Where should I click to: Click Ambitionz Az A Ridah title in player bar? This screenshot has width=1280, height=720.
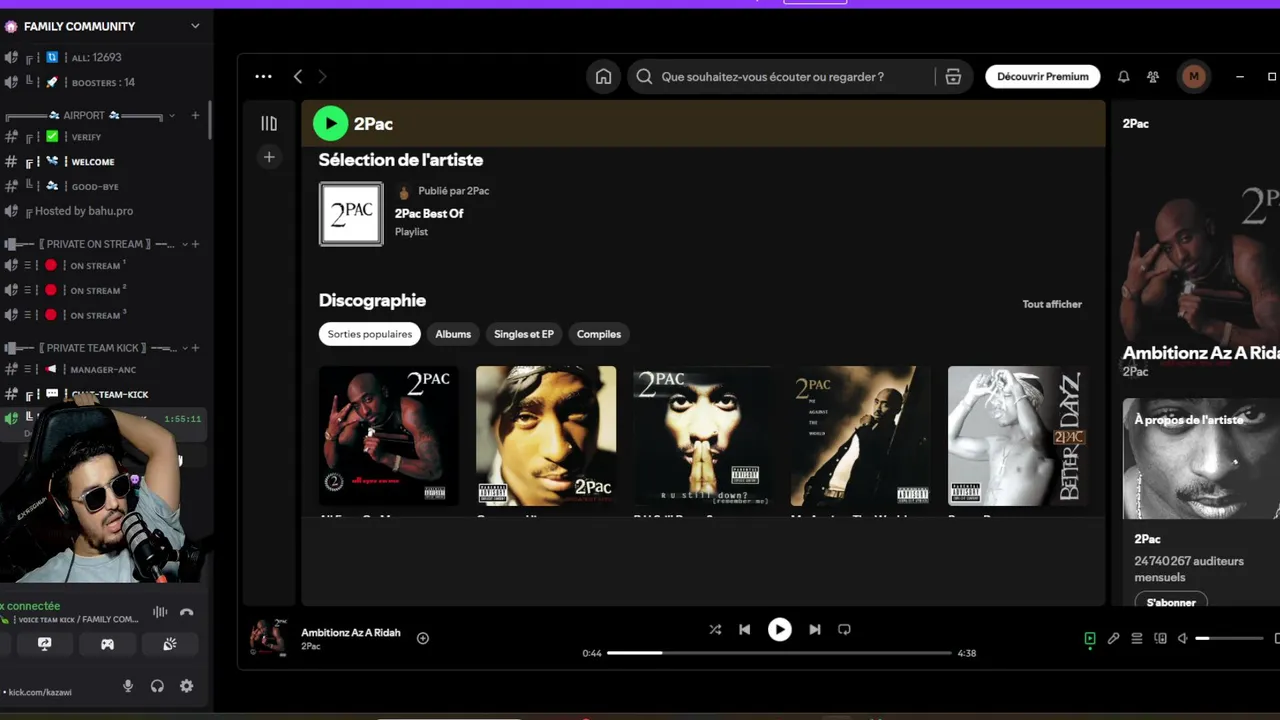pyautogui.click(x=351, y=633)
